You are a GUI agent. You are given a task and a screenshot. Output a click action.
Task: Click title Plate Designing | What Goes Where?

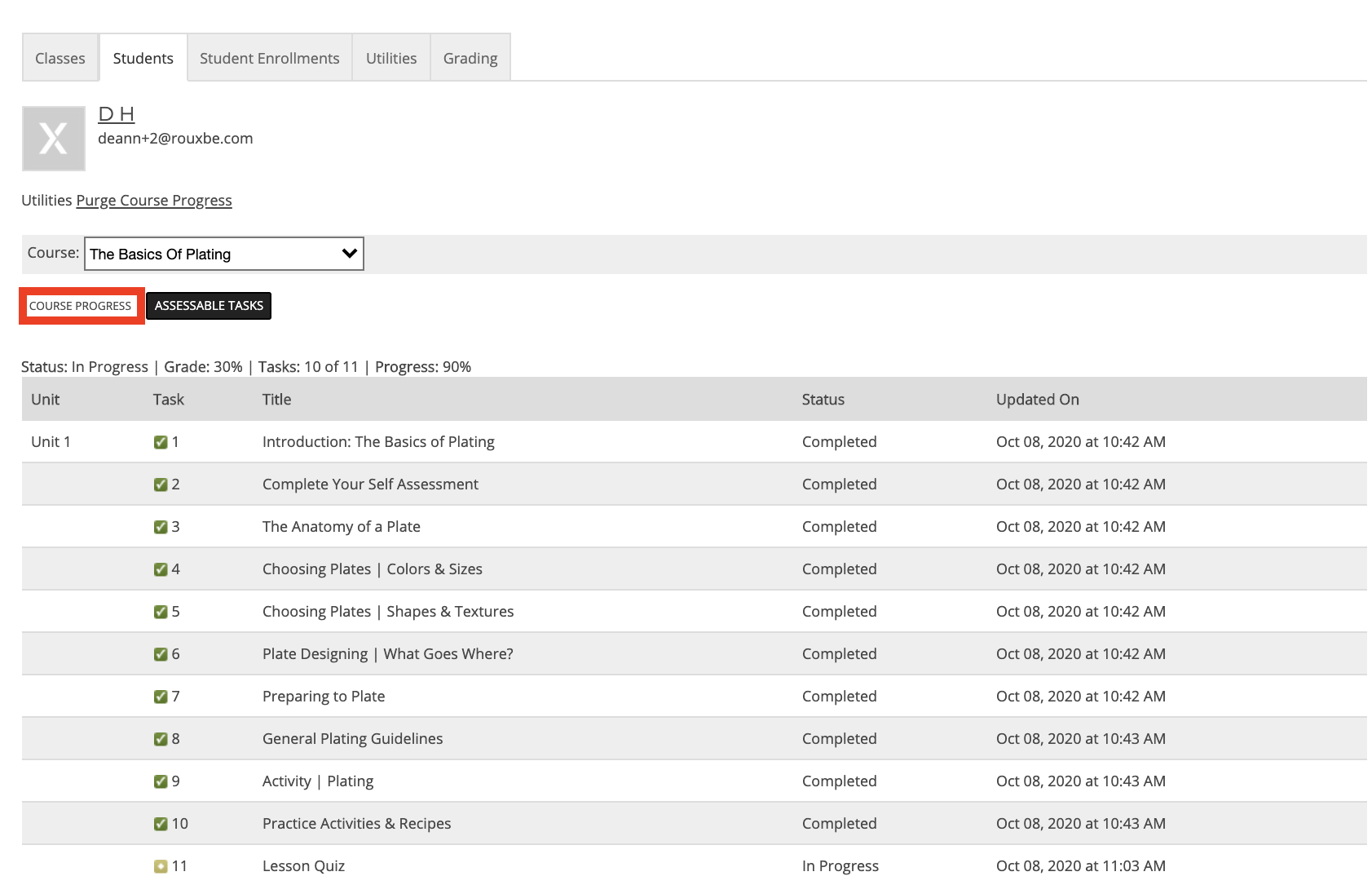click(x=388, y=654)
